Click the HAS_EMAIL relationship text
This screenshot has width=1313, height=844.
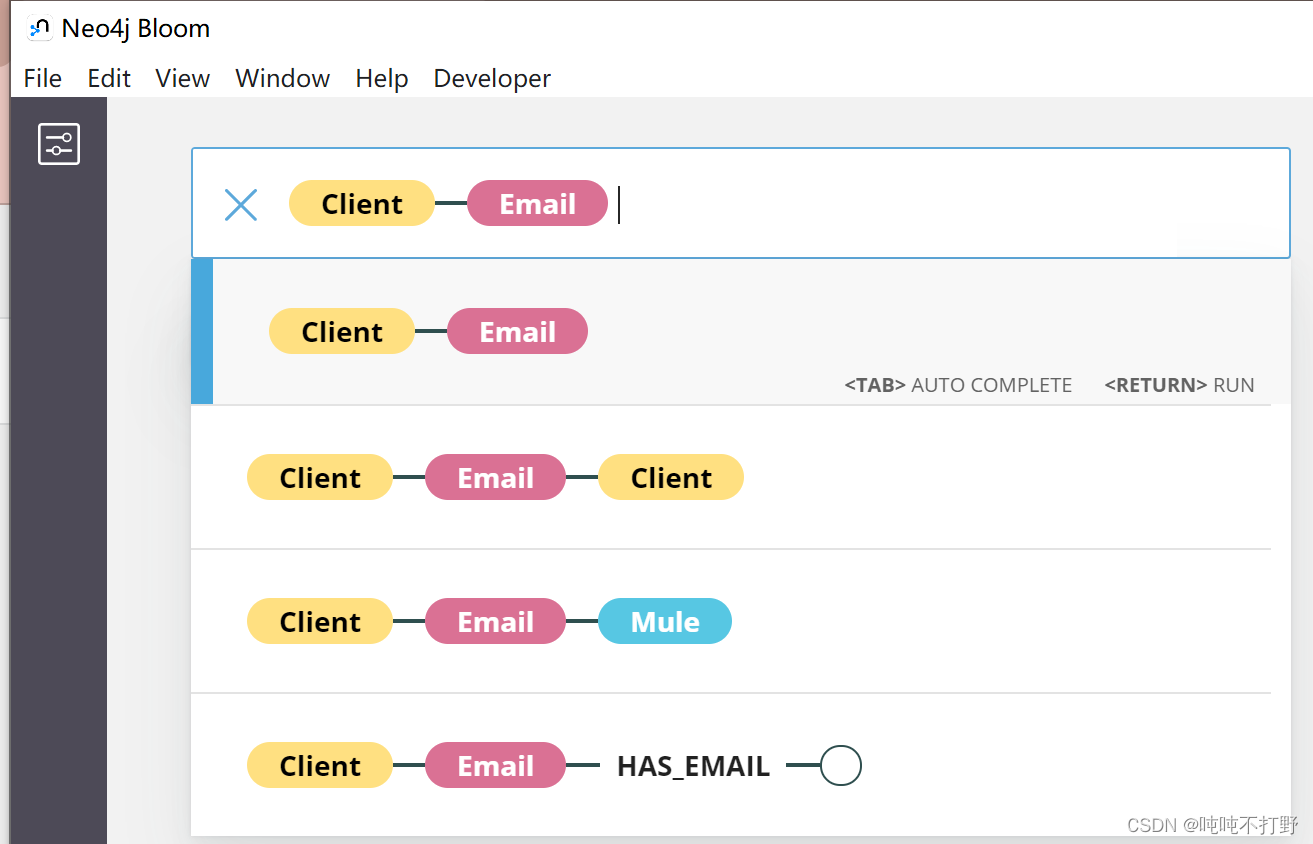pyautogui.click(x=693, y=767)
